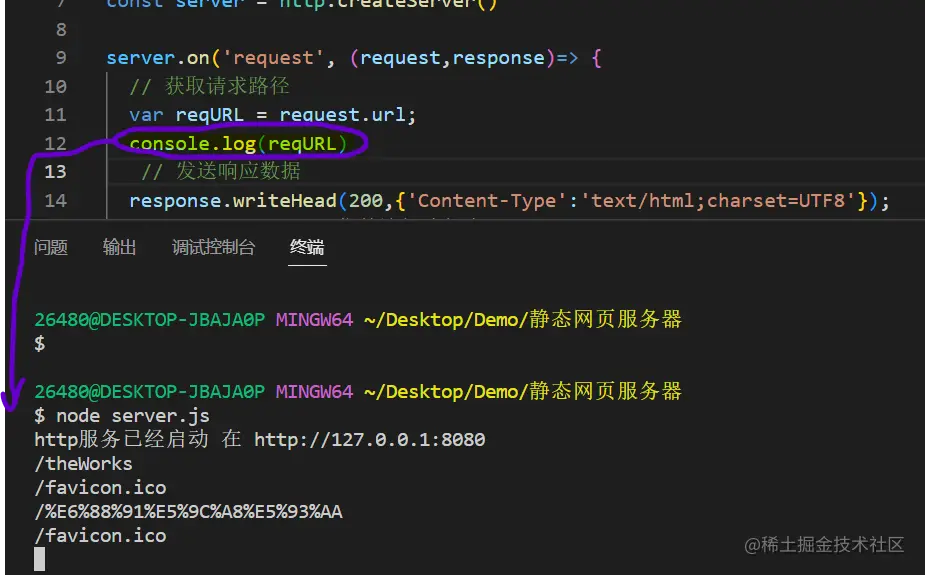Screen dimensions: 925x575
Task: Click the percent-encoded URL output line
Action: click(x=188, y=512)
